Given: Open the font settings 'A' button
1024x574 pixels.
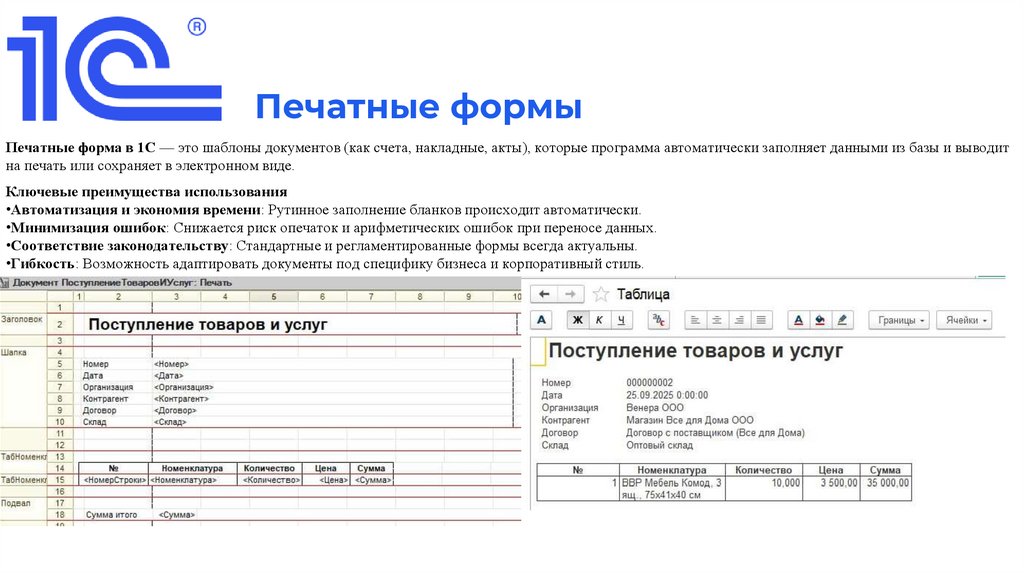Looking at the screenshot, I should click(541, 320).
